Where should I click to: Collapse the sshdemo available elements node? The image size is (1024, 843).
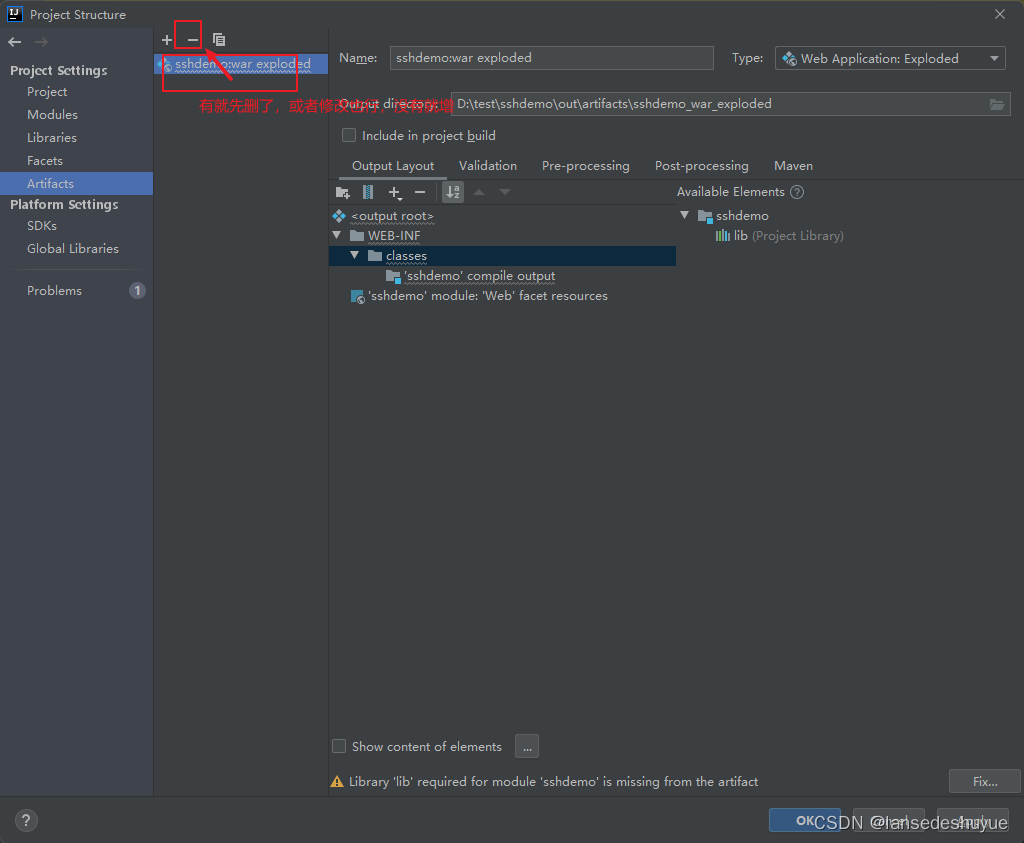684,215
